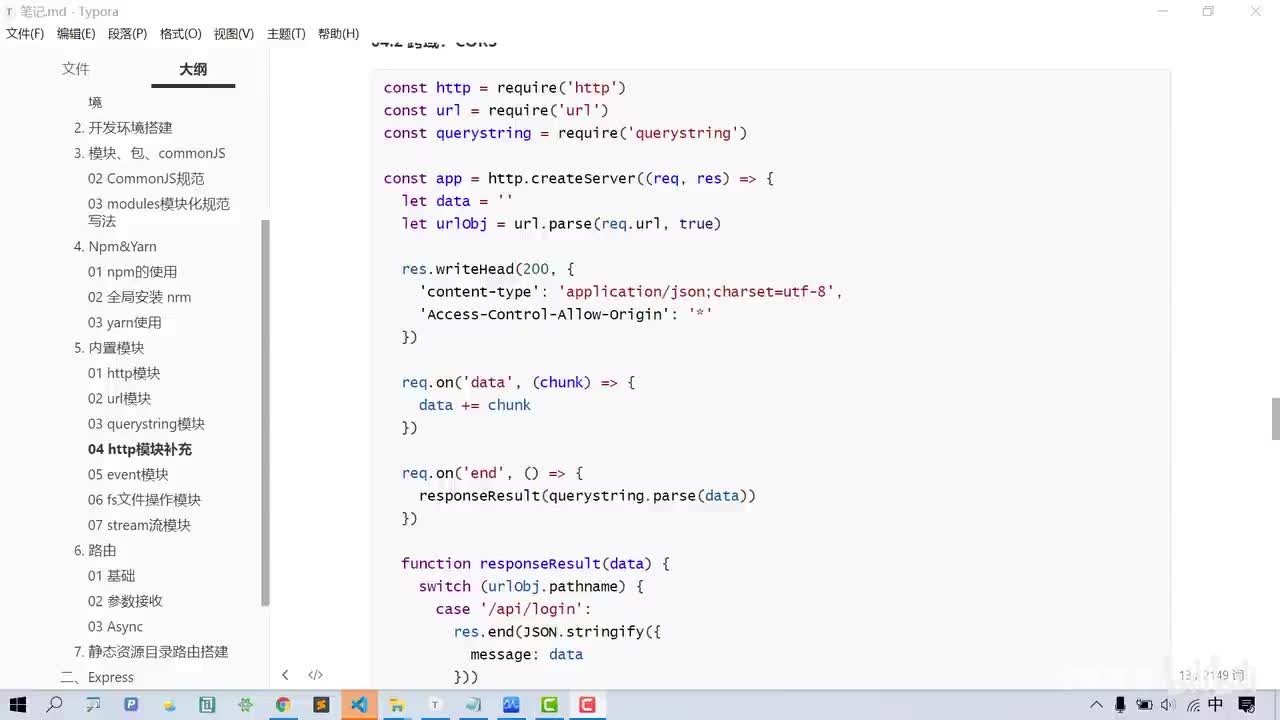Go to 03 querystring模块
This screenshot has width=1280, height=720.
146,424
